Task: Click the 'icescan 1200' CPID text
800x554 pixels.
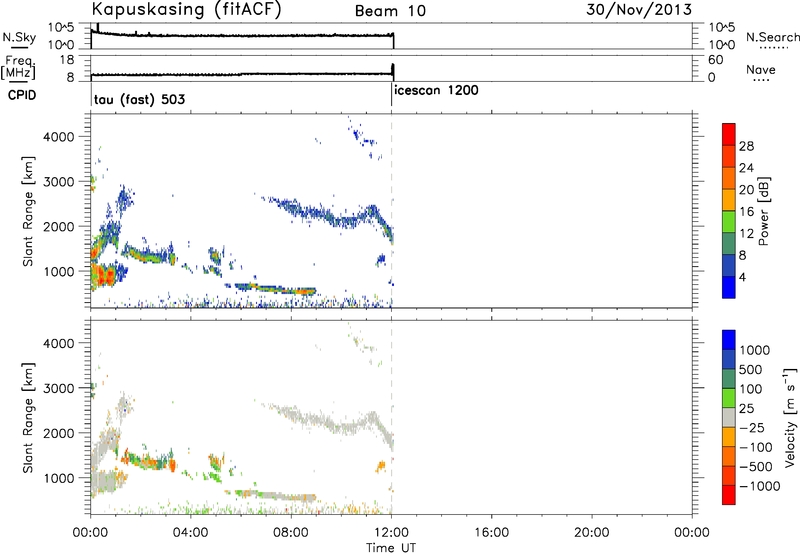Action: [x=436, y=90]
